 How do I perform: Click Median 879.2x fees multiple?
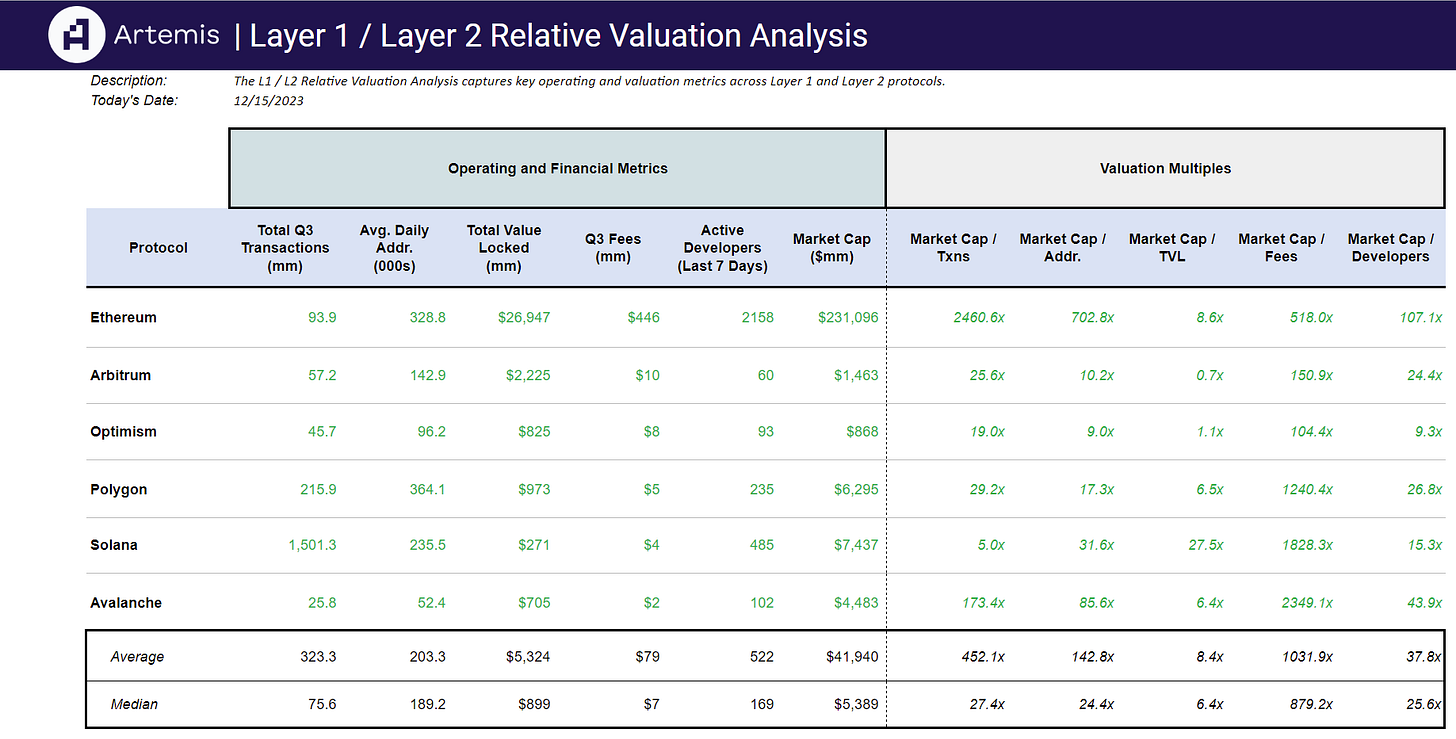1311,704
